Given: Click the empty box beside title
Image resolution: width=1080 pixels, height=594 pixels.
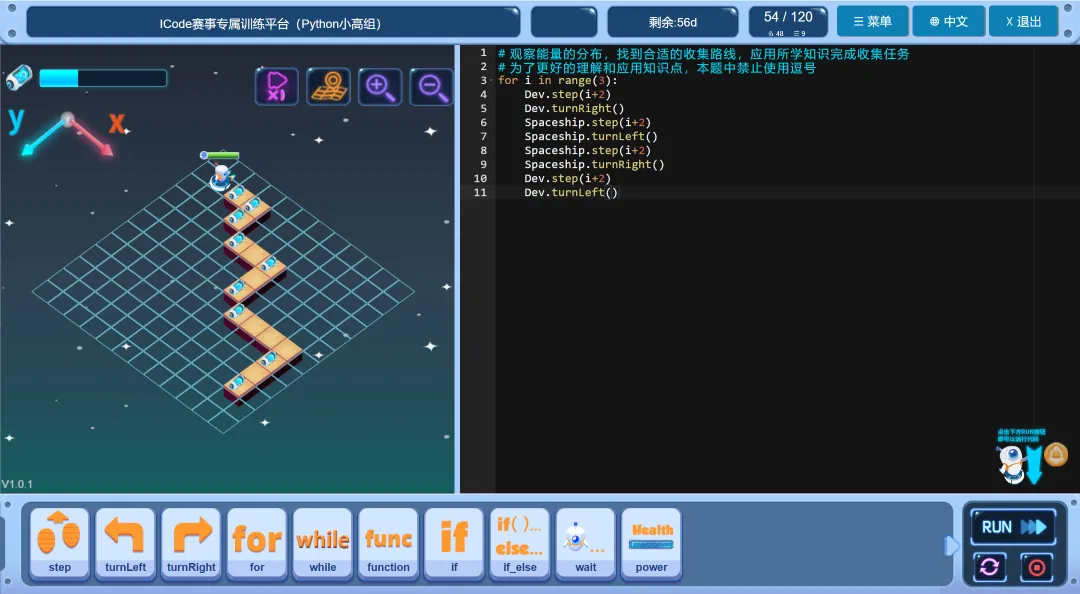Looking at the screenshot, I should pos(563,21).
